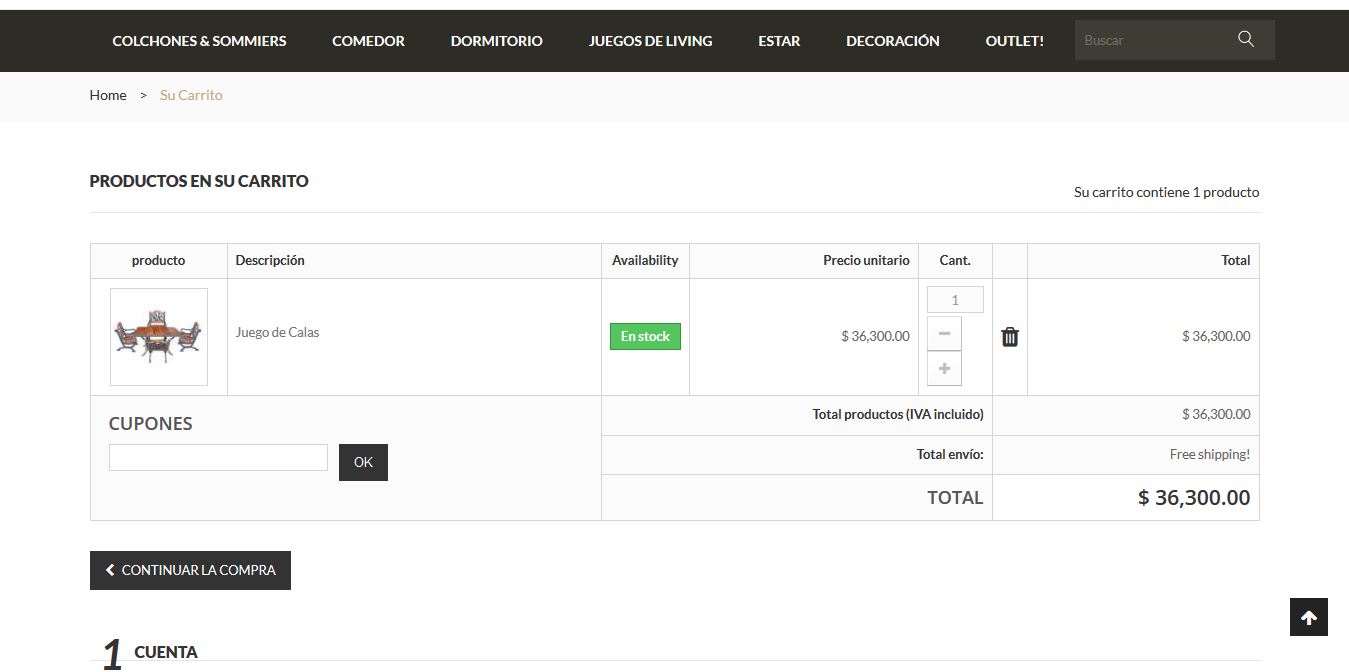The height and width of the screenshot is (672, 1349).
Task: Decrease quantity with the minus button
Action: [944, 333]
